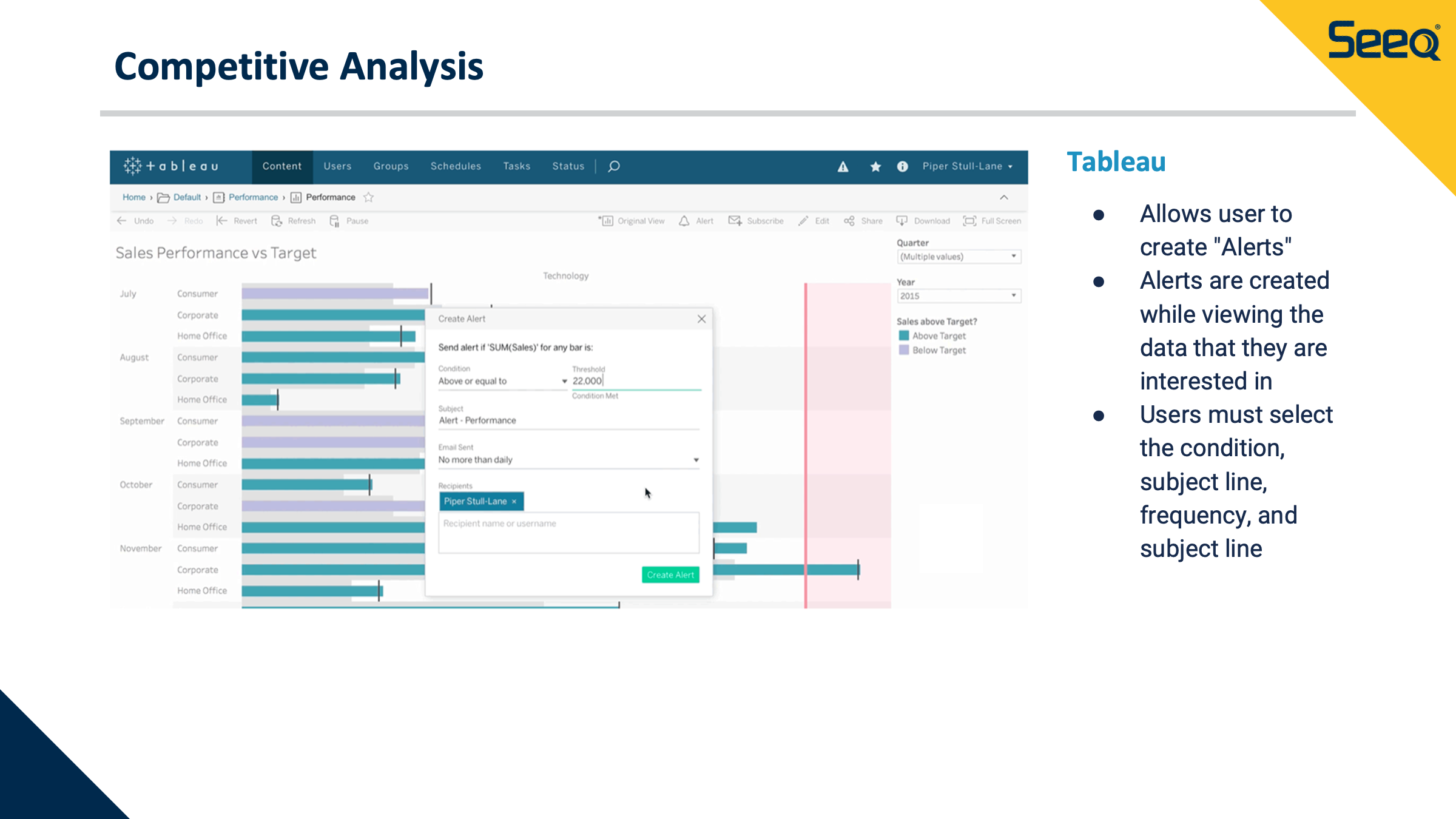Click the Subscribe envelope icon
Viewport: 1456px width, 819px height.
(735, 221)
